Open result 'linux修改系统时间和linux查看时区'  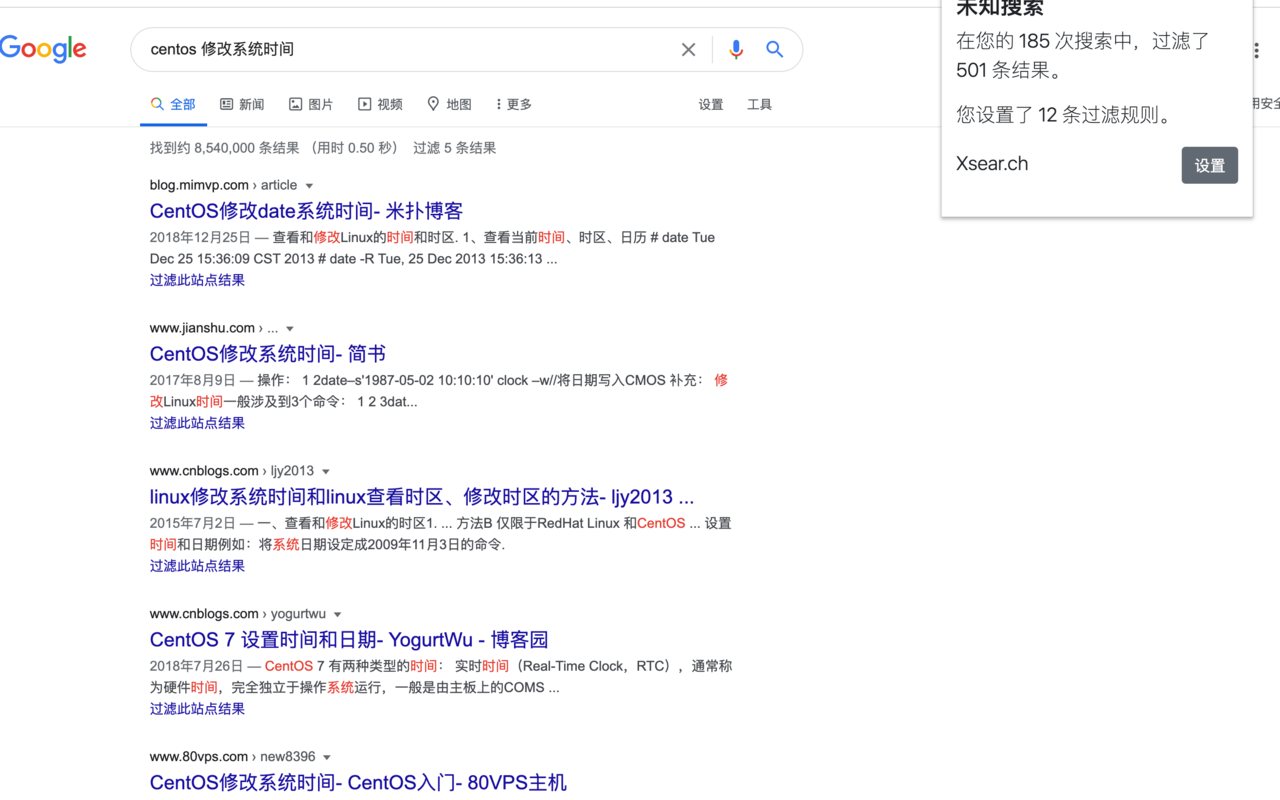click(422, 497)
